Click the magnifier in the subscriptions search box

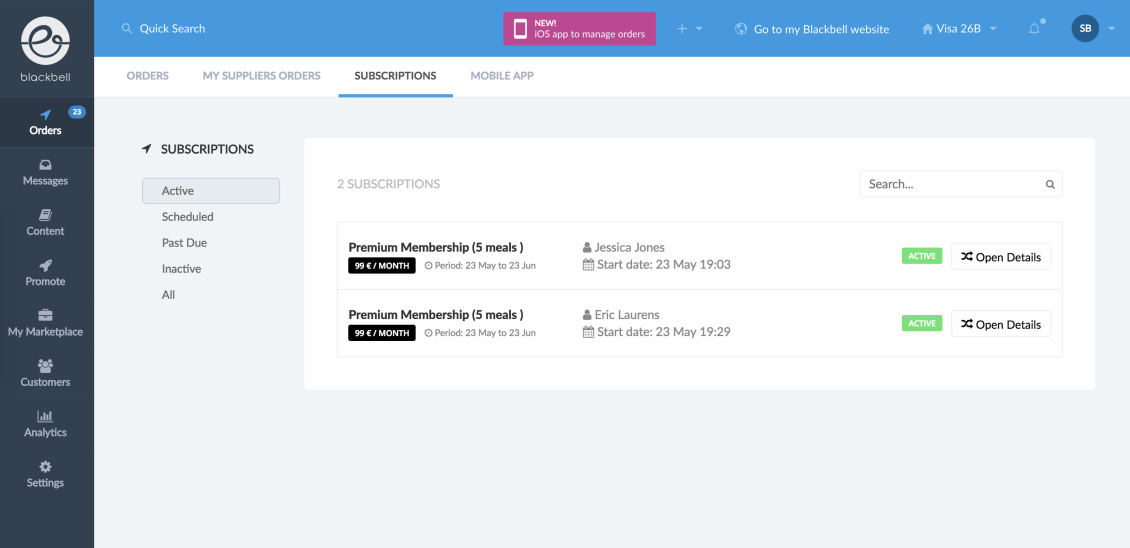(1050, 184)
